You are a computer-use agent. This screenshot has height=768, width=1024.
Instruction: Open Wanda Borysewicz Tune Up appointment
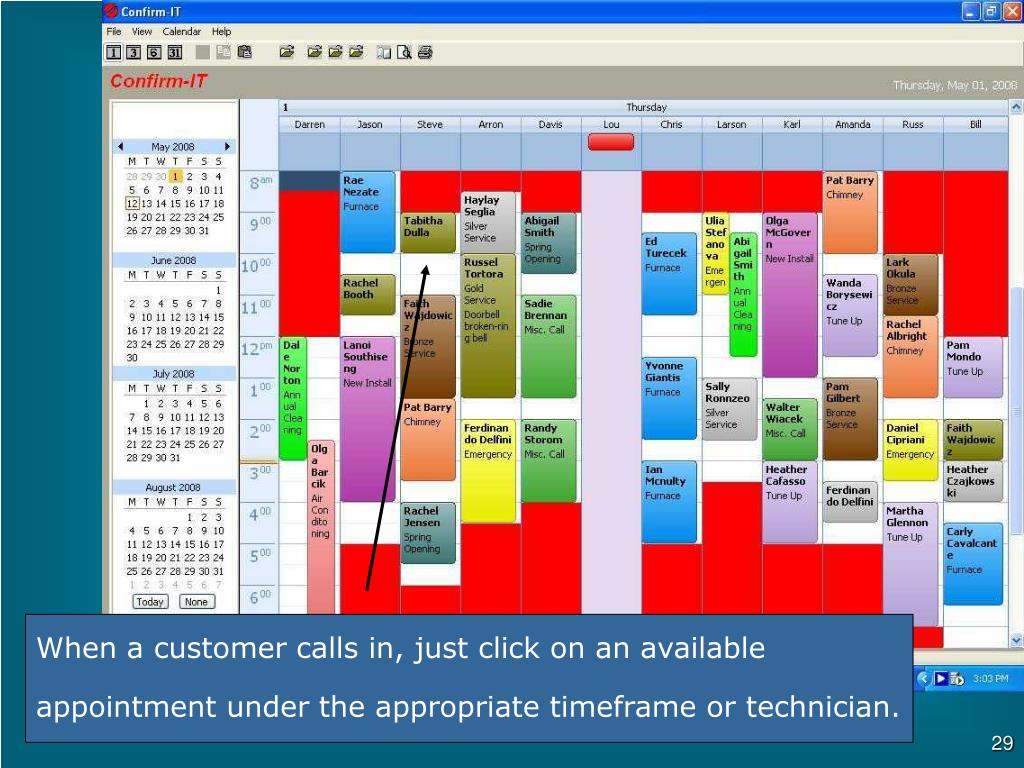point(850,315)
